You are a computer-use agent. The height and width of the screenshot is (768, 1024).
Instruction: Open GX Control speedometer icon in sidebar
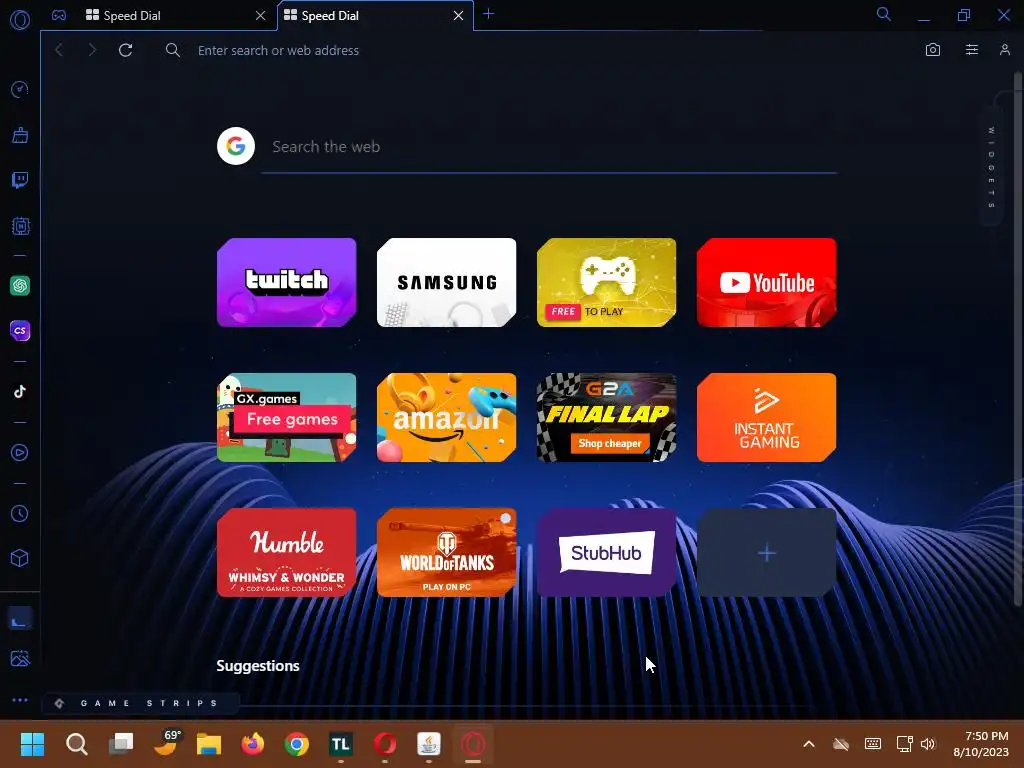point(20,89)
